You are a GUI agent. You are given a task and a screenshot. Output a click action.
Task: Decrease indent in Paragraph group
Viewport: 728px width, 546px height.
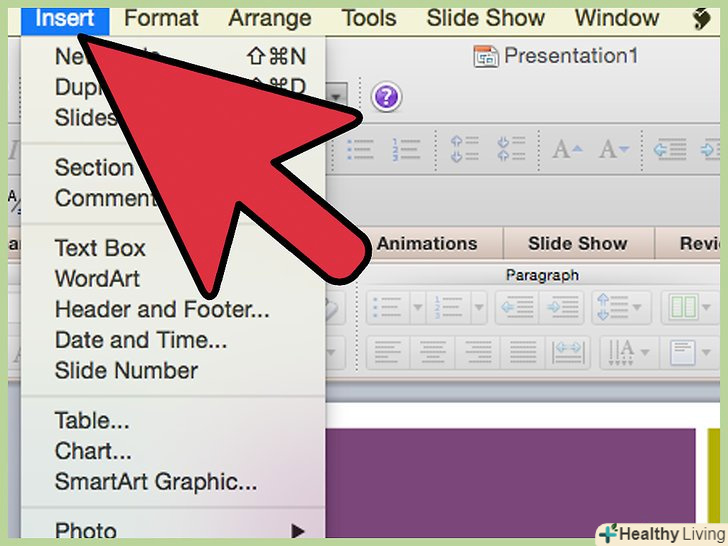(517, 307)
